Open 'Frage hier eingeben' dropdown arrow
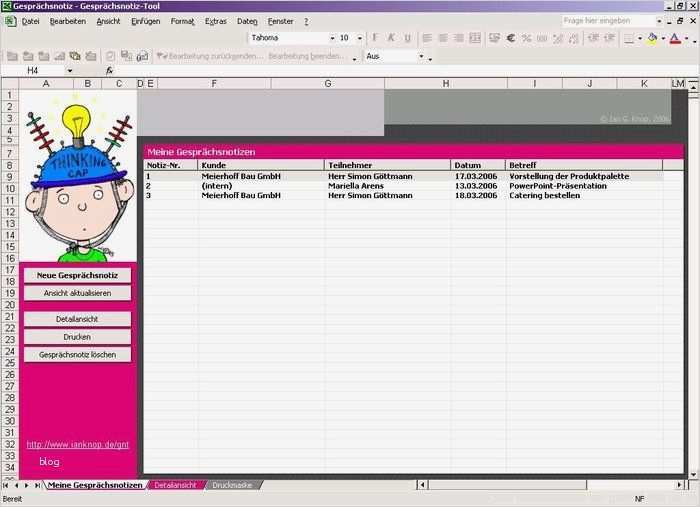This screenshot has width=700, height=507. pos(658,21)
